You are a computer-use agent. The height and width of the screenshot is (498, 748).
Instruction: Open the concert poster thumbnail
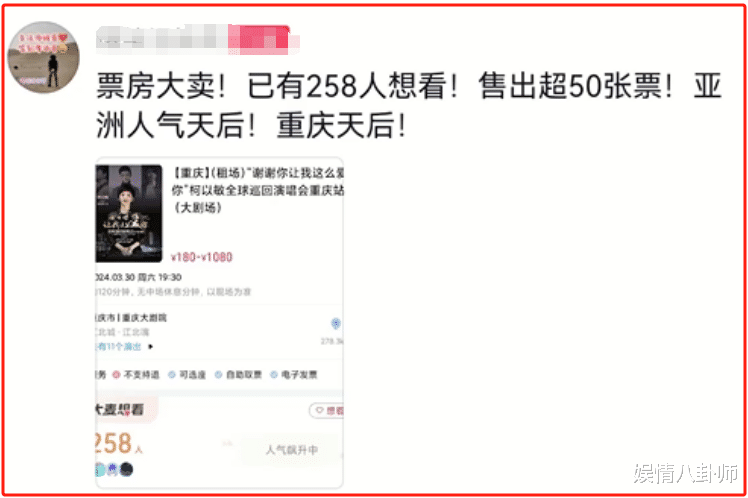[x=129, y=213]
